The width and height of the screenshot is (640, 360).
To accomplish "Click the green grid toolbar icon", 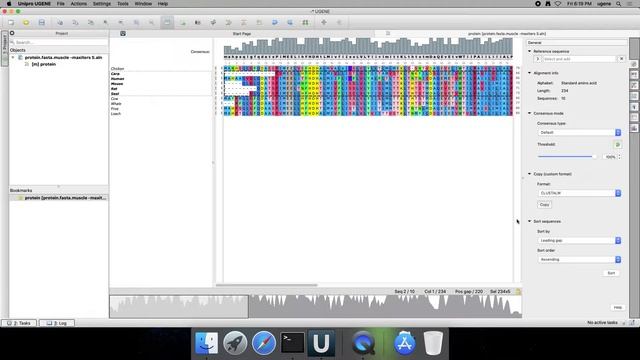I will pos(305,22).
